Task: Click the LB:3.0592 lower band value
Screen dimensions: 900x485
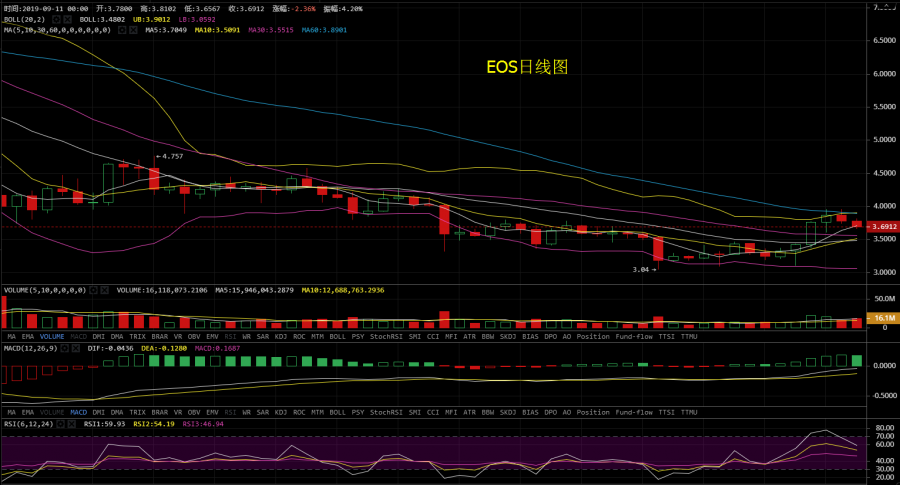Action: tap(197, 20)
